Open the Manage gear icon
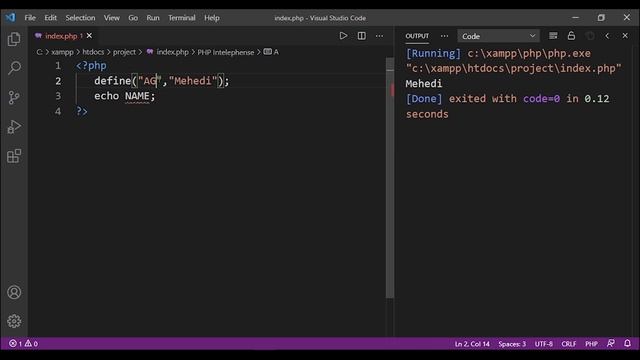640x360 pixels. pyautogui.click(x=14, y=321)
